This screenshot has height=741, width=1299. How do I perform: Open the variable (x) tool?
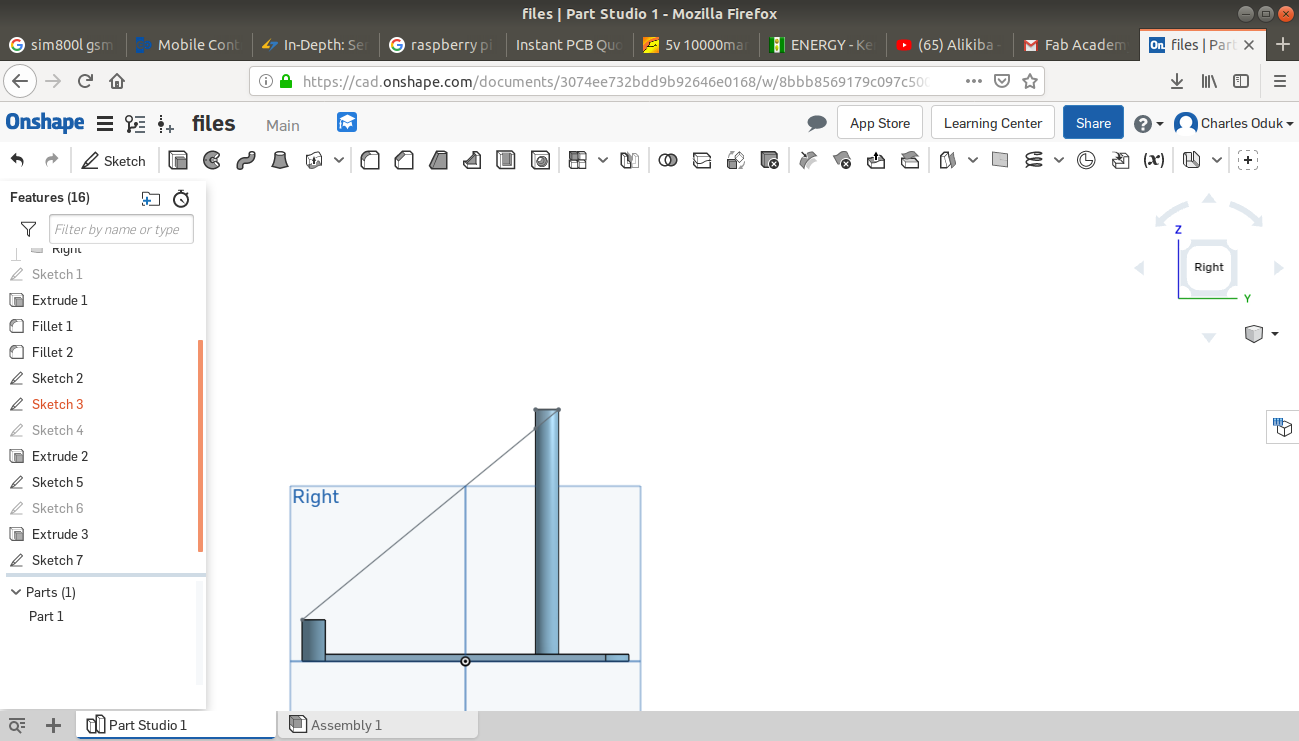(1154, 160)
